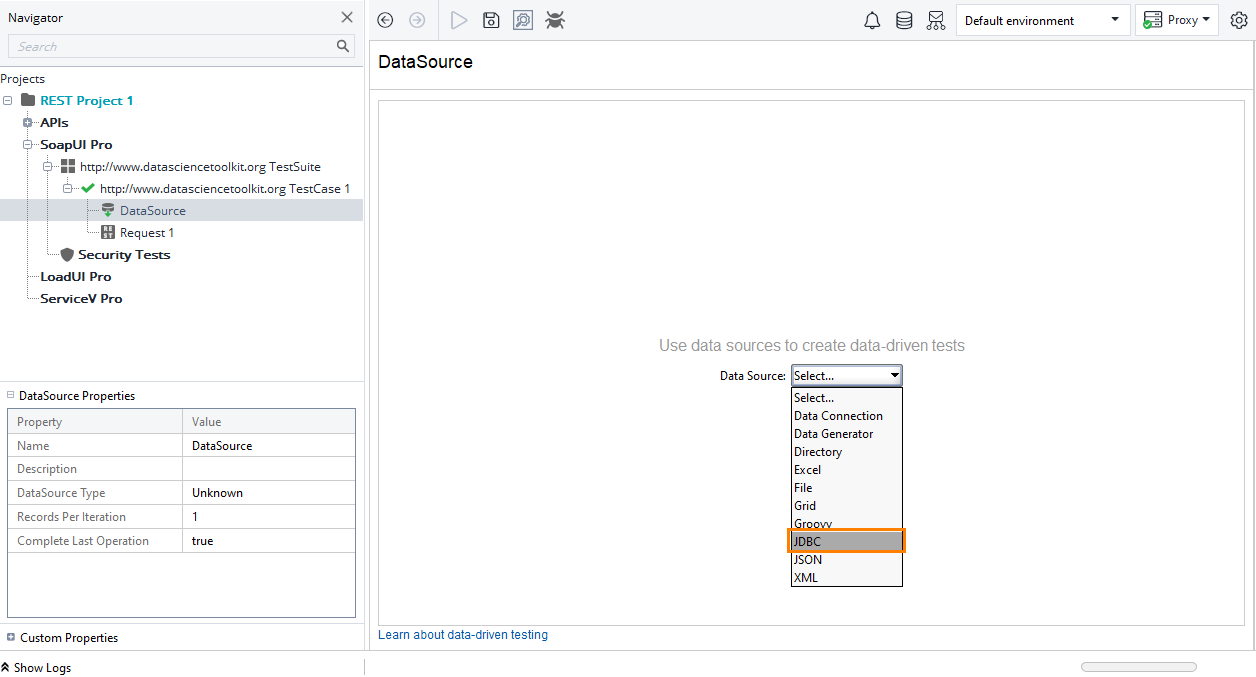Select Security Tests in tree
Screen dimensions: 1256x677
coord(124,255)
